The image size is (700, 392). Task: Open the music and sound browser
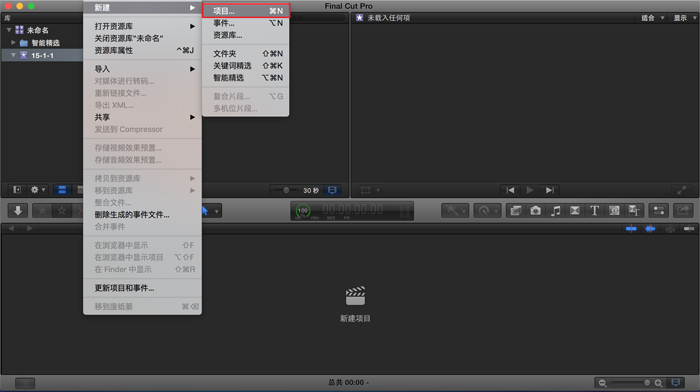click(555, 211)
